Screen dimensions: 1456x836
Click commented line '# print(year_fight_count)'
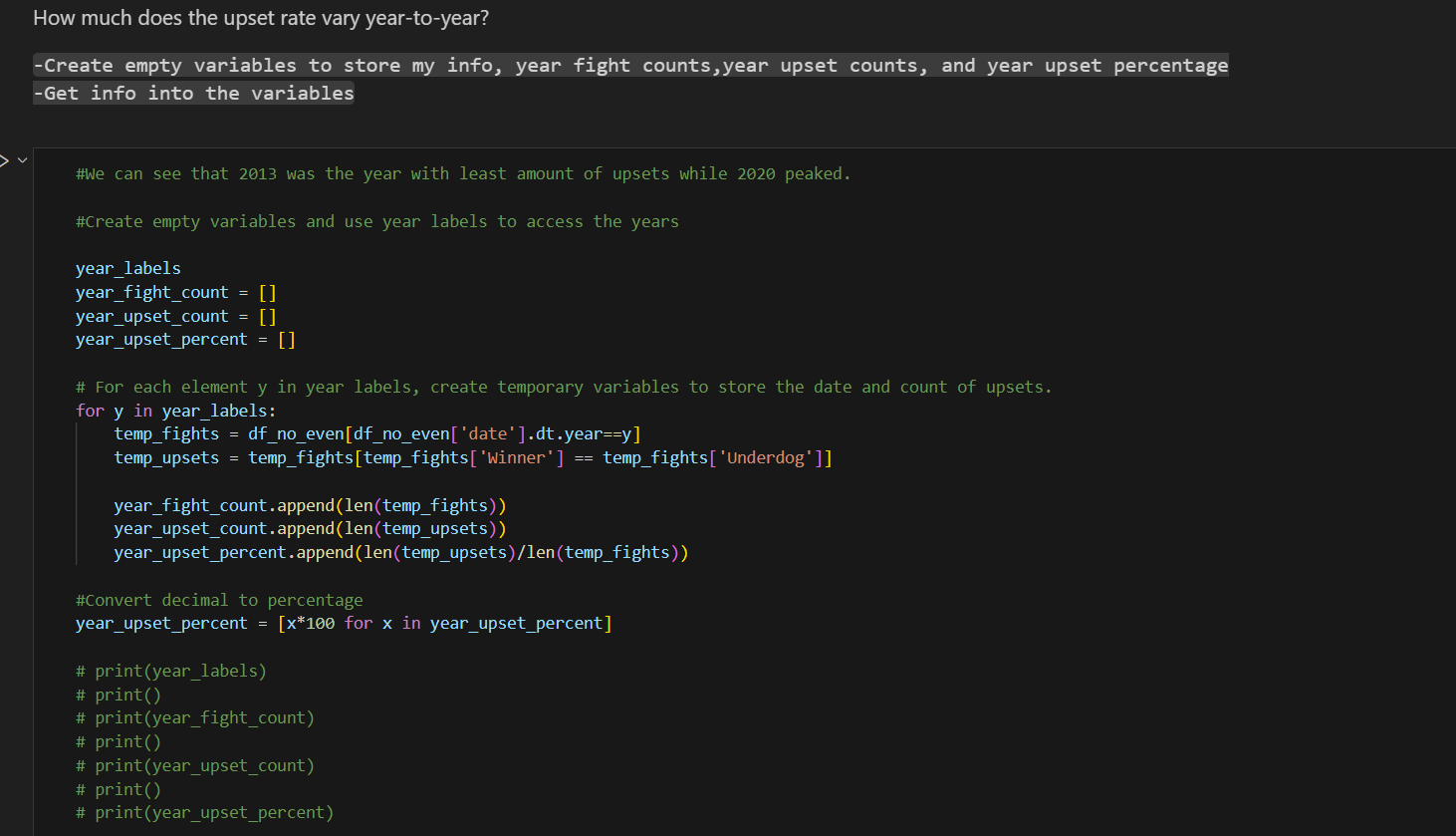tap(195, 718)
